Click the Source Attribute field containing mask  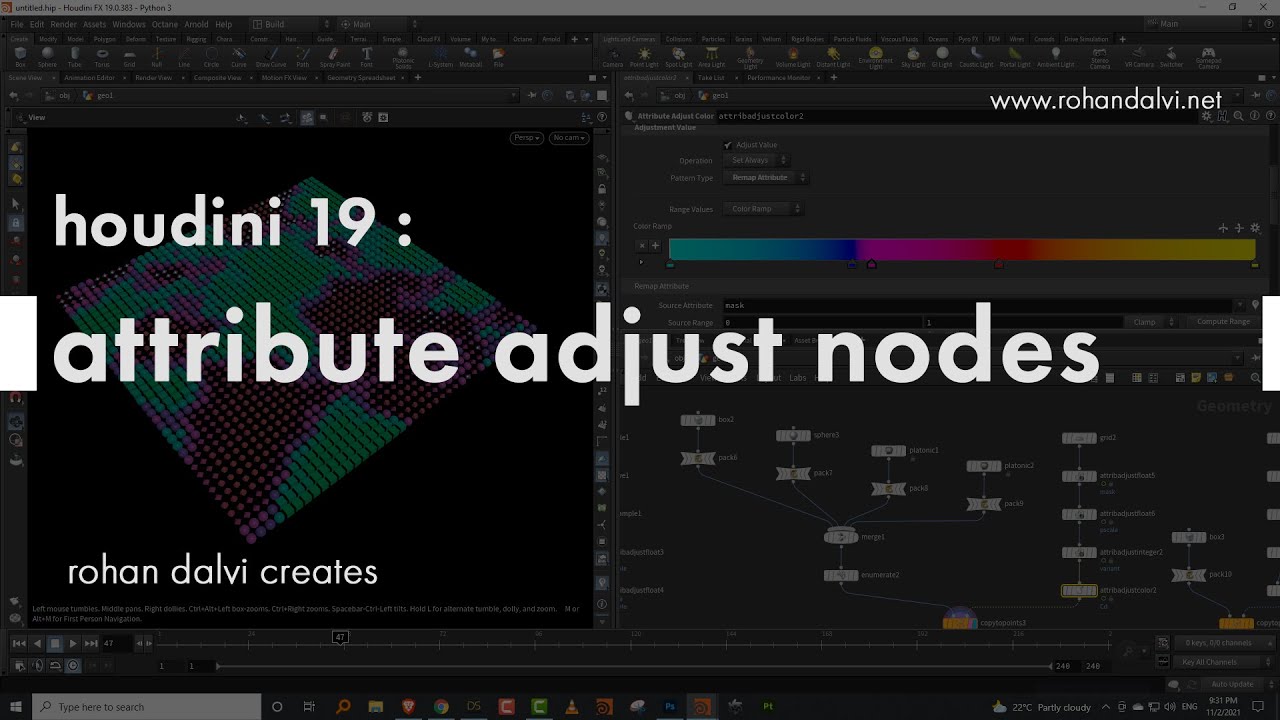point(977,305)
